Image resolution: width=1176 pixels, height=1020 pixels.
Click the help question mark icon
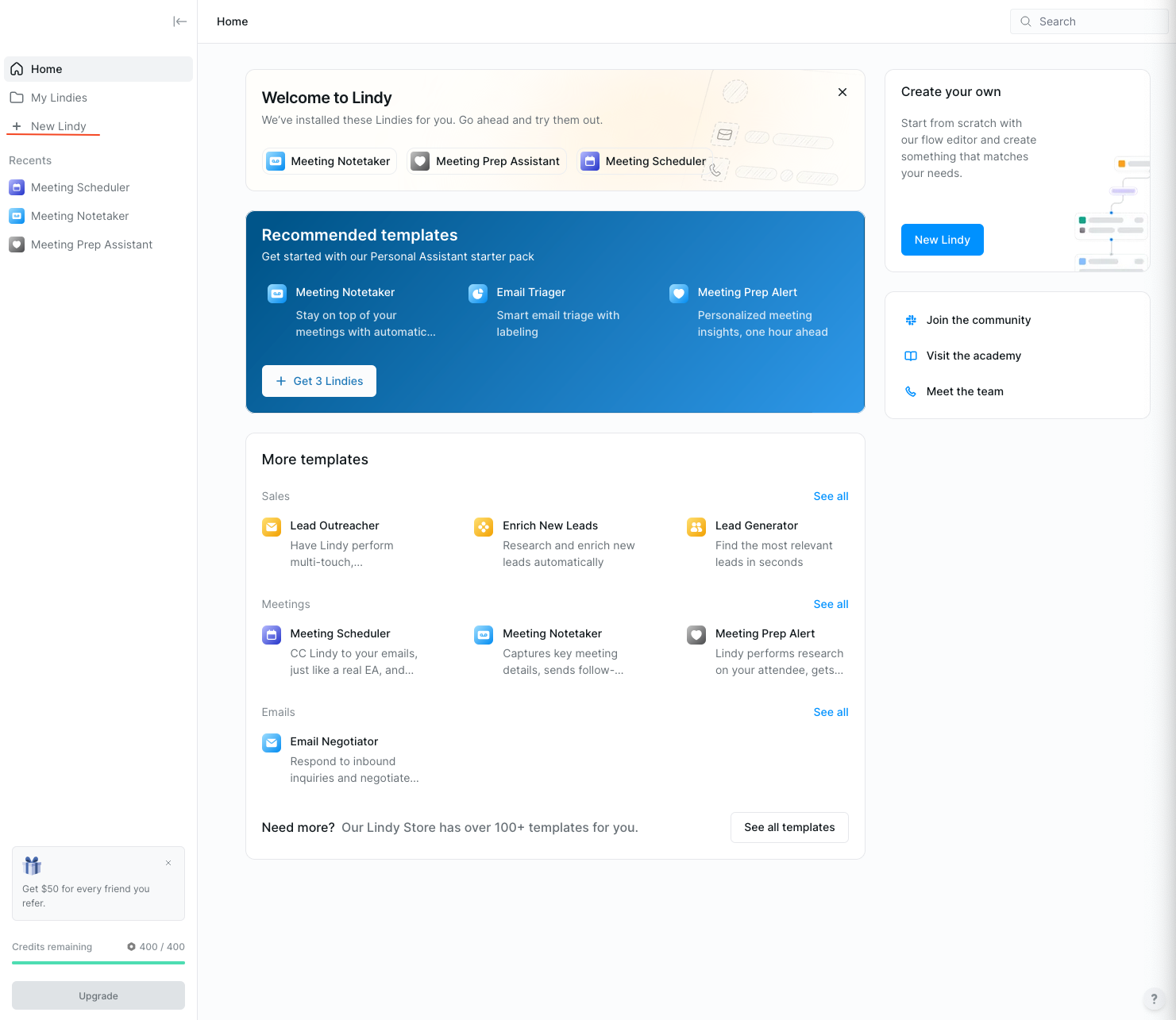(x=1155, y=999)
